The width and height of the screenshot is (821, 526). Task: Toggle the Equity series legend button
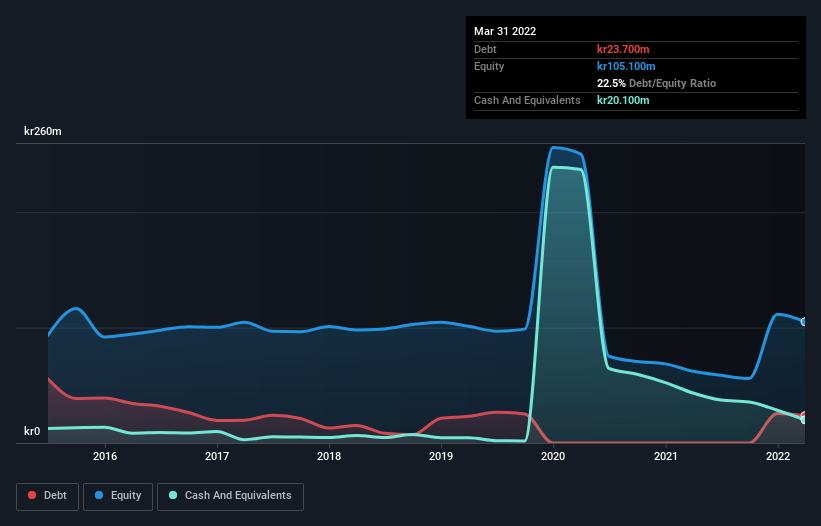[118, 496]
